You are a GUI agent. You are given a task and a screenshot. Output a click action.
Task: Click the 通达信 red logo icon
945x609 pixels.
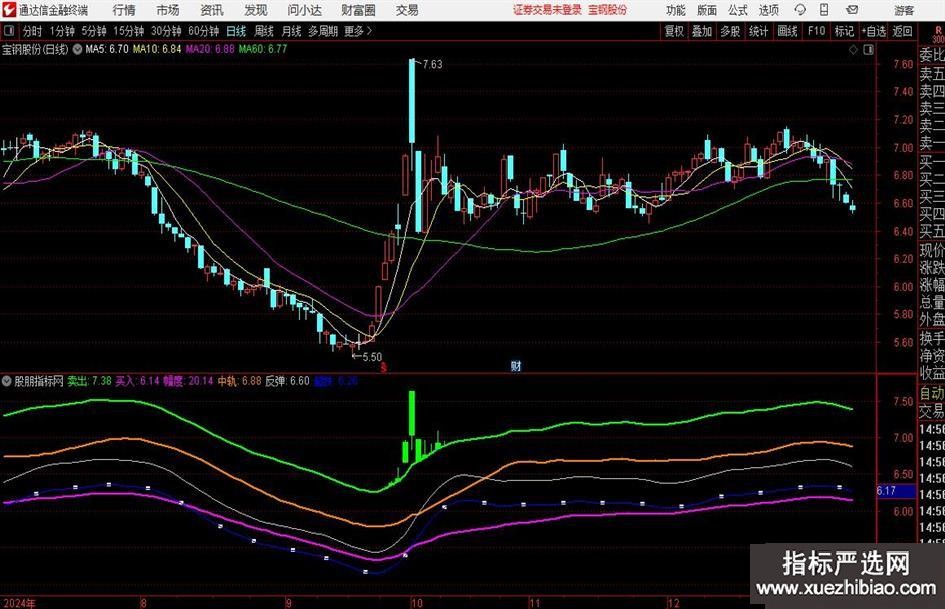click(9, 10)
